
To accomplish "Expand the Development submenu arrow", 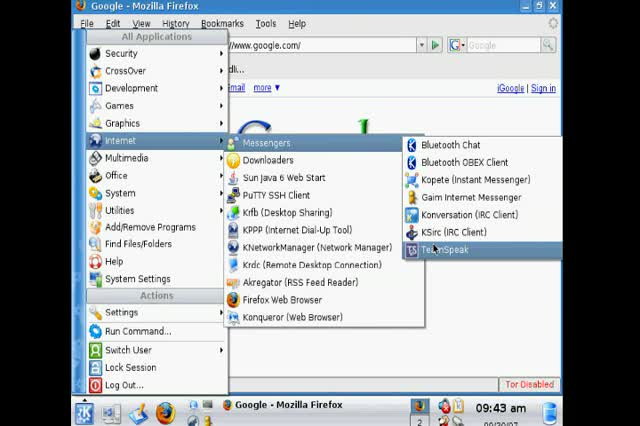I will 221,88.
